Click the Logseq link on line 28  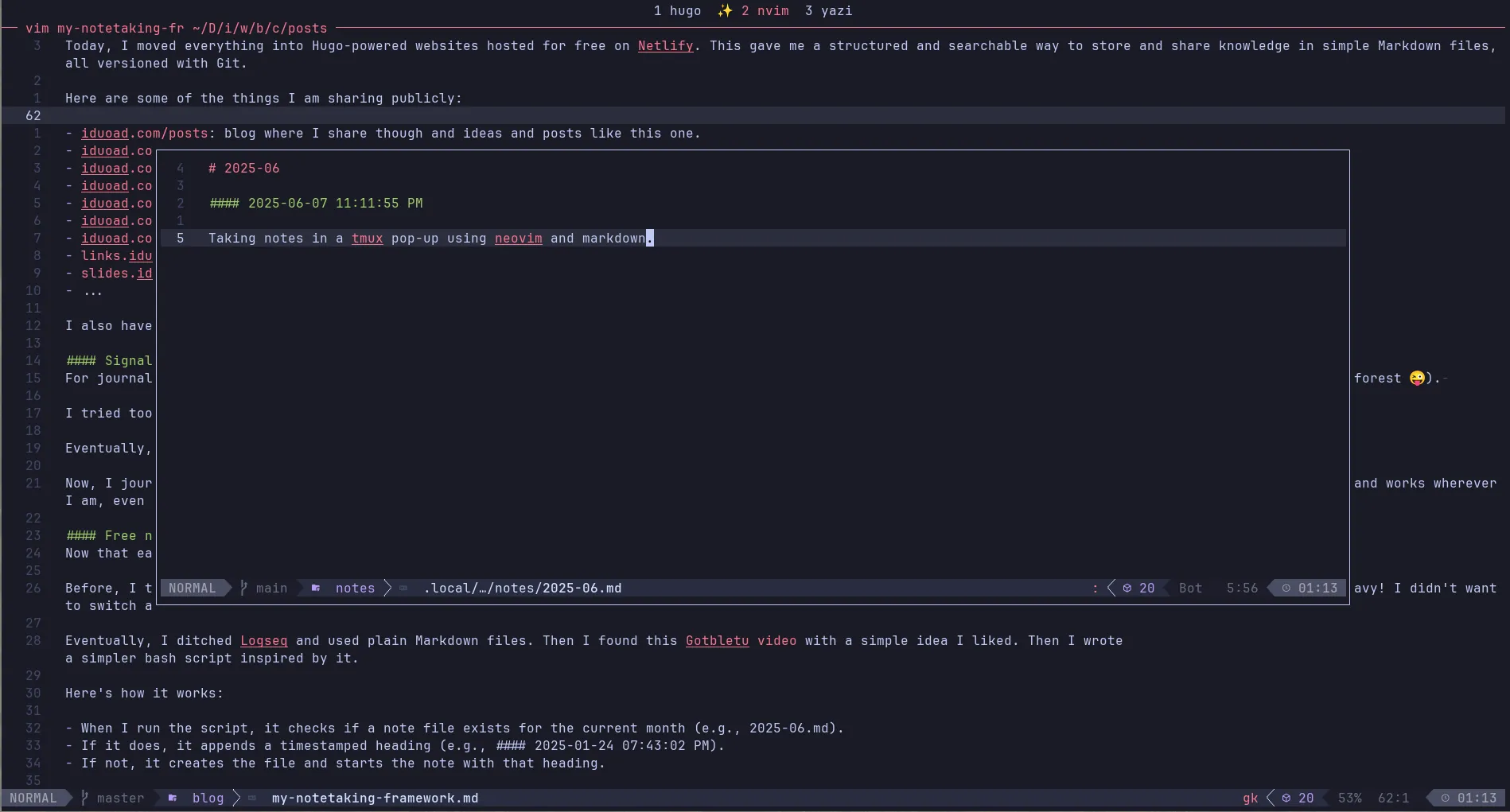(263, 640)
